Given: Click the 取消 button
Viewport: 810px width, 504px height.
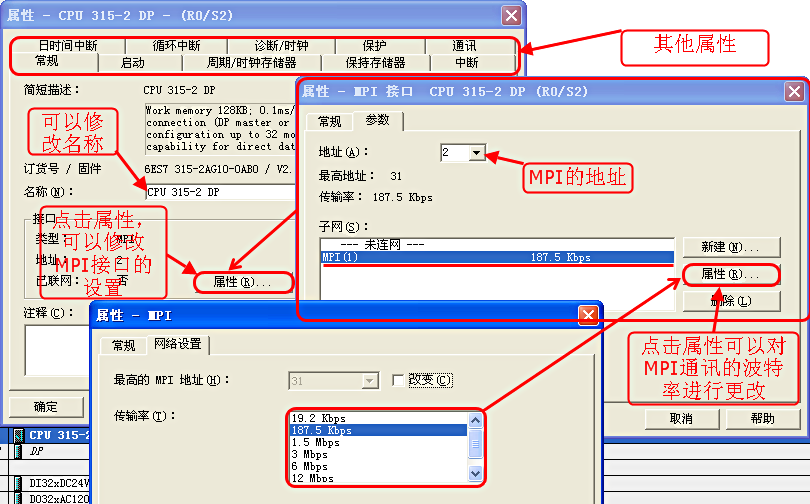Looking at the screenshot, I should click(x=682, y=419).
